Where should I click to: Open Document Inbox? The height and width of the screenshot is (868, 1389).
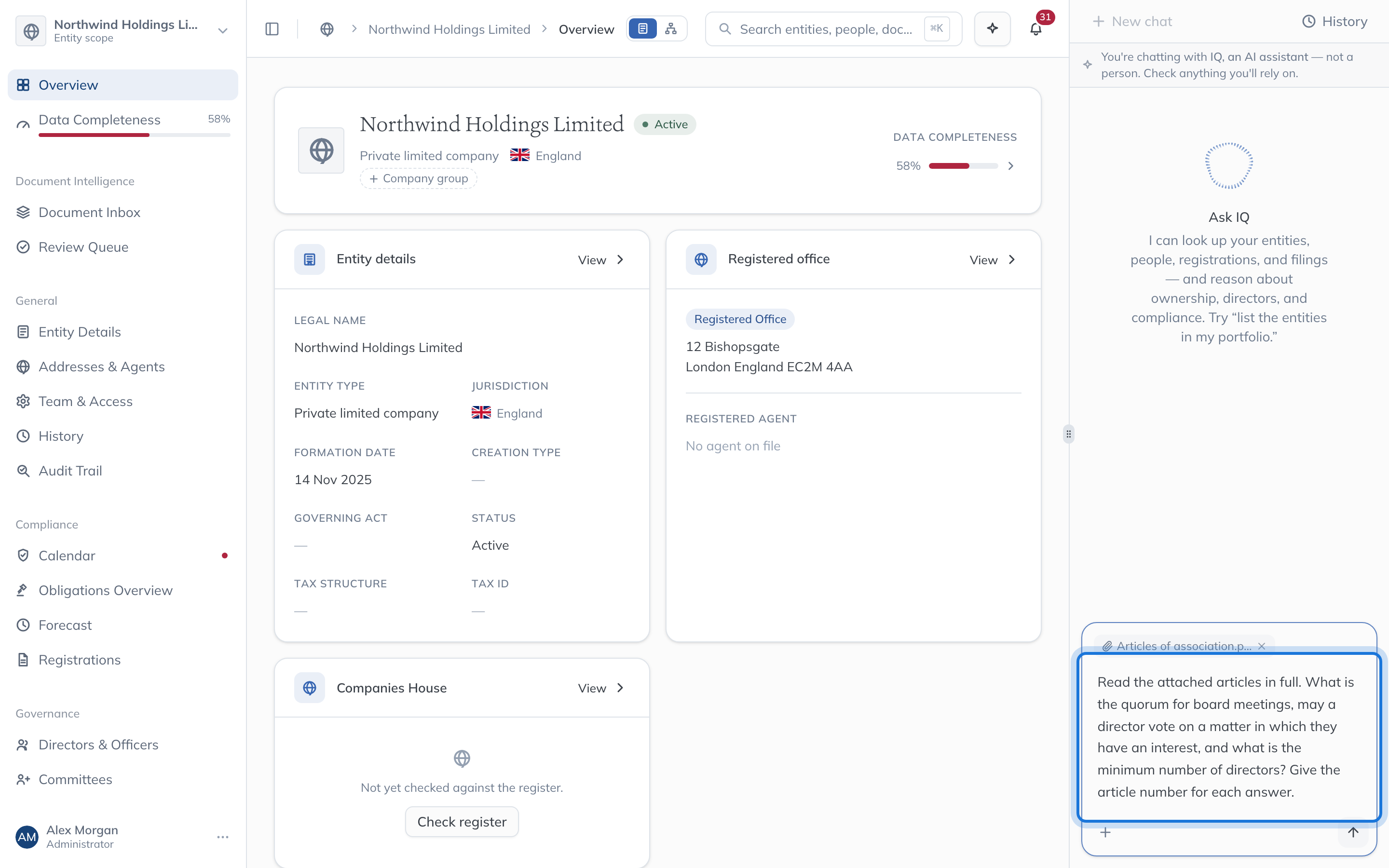(123, 212)
